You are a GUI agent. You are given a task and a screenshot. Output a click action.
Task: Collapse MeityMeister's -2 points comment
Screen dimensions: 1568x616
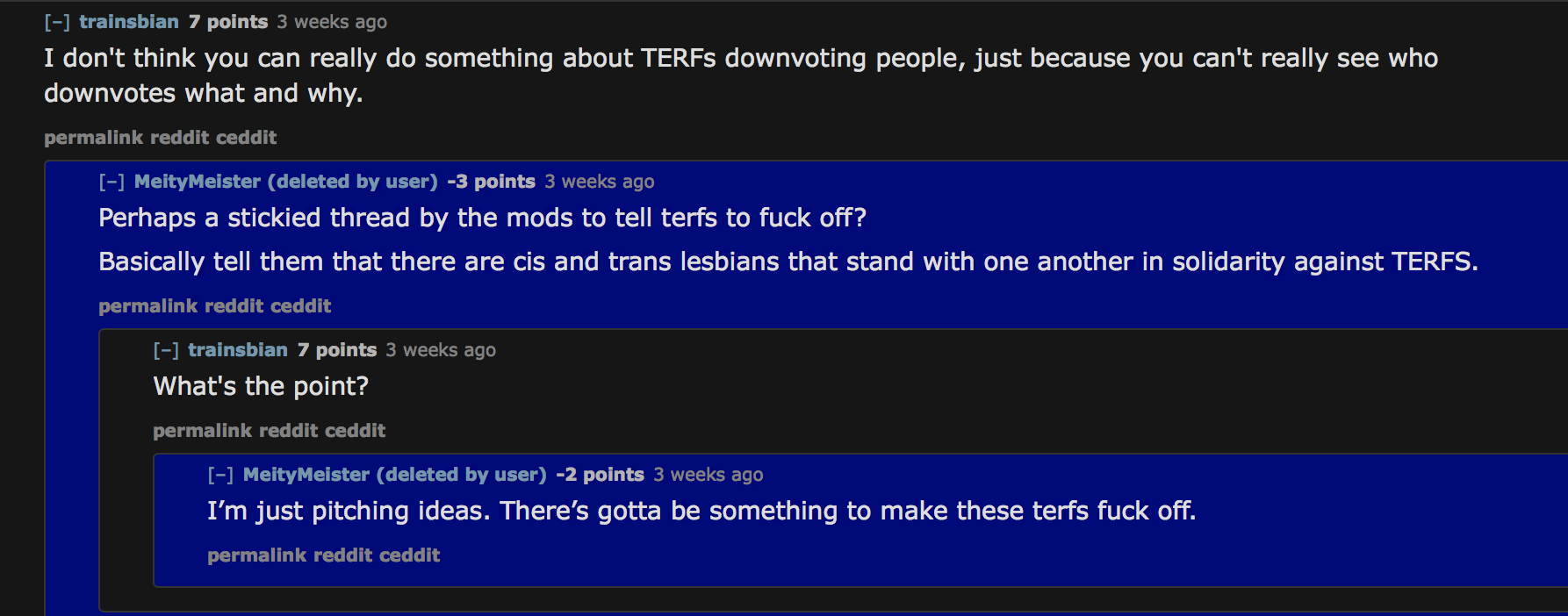220,475
